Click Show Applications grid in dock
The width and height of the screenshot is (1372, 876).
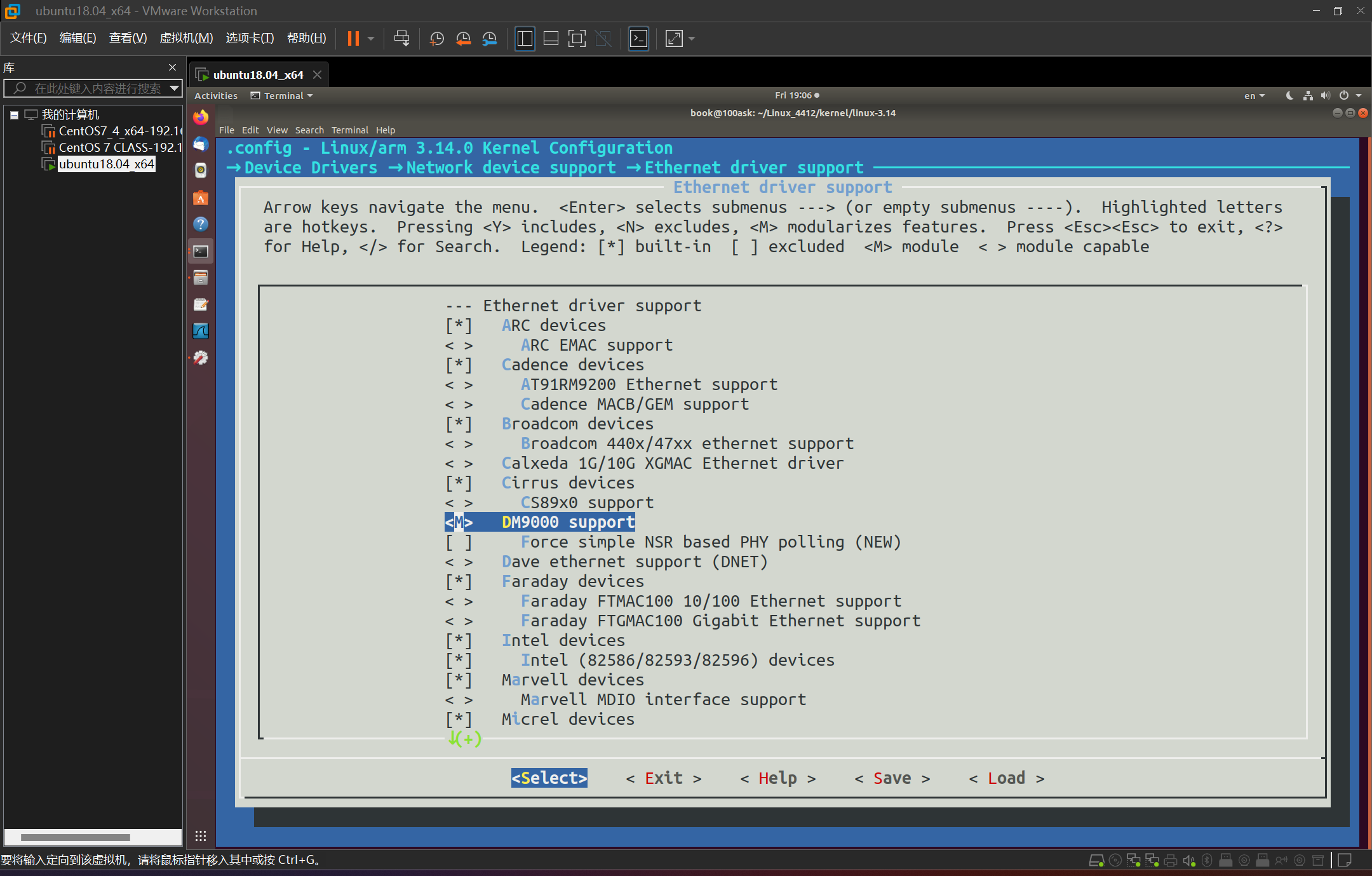point(201,836)
